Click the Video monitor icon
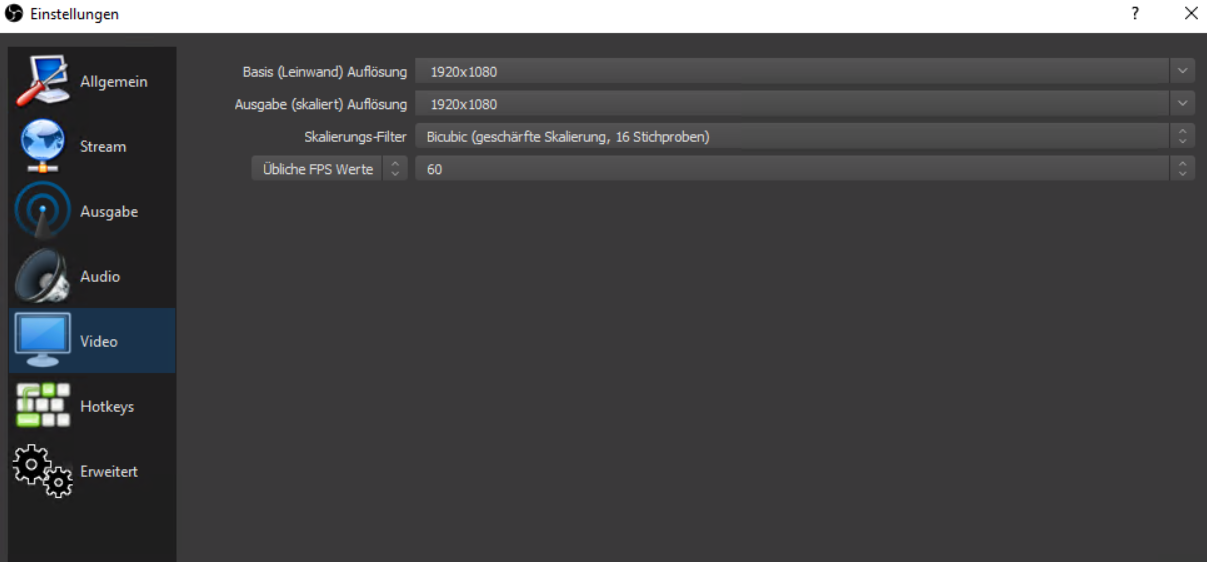The height and width of the screenshot is (562, 1207). click(x=42, y=341)
